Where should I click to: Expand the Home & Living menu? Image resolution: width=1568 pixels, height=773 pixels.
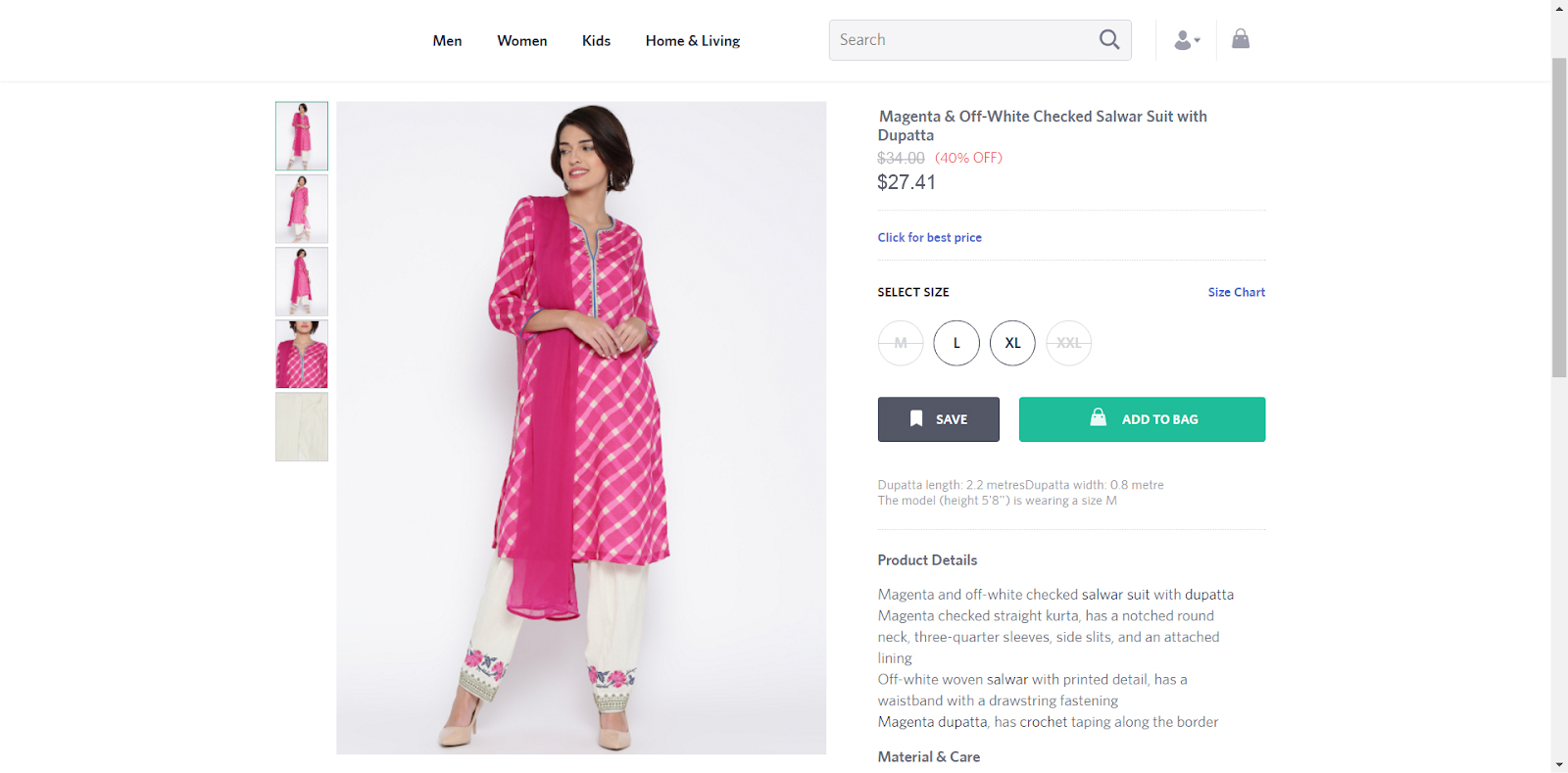click(692, 41)
